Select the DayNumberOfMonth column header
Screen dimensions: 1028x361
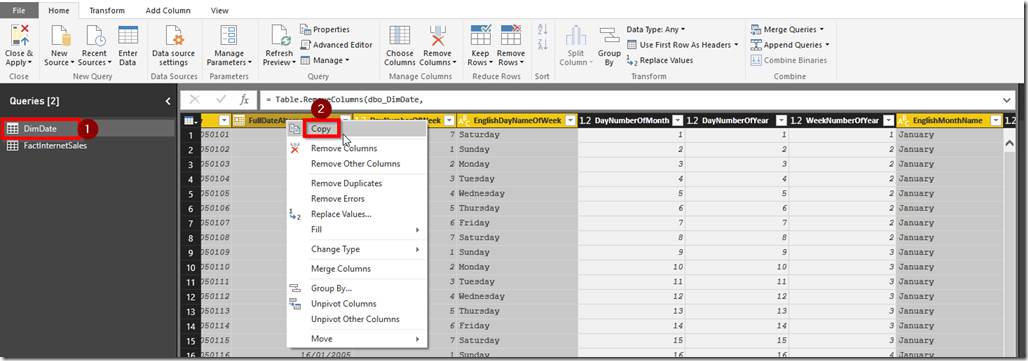click(630, 121)
